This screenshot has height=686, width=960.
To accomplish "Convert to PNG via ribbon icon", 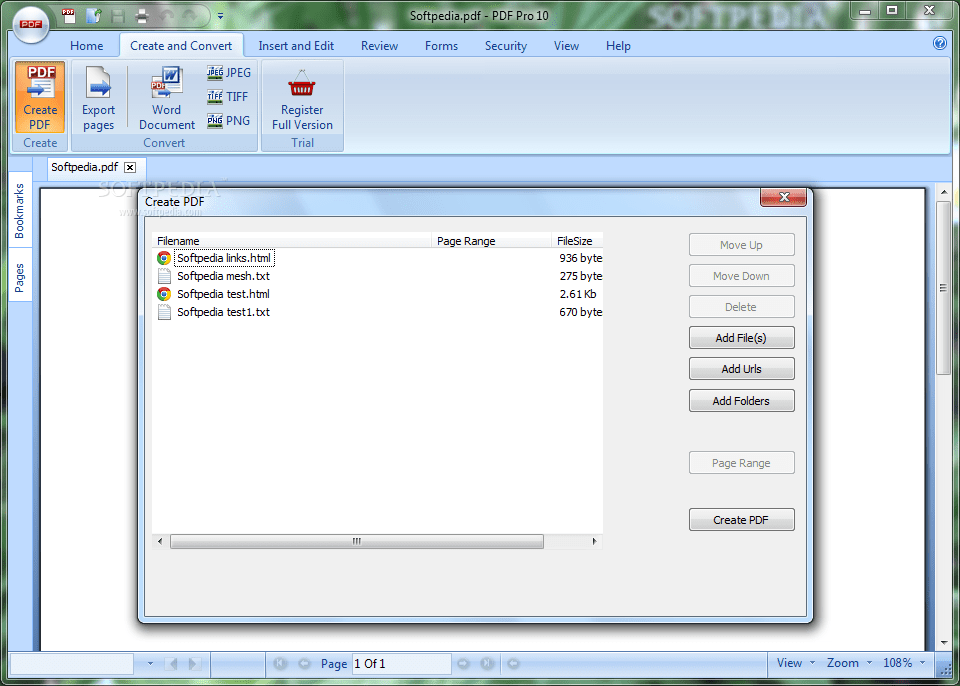I will (228, 120).
